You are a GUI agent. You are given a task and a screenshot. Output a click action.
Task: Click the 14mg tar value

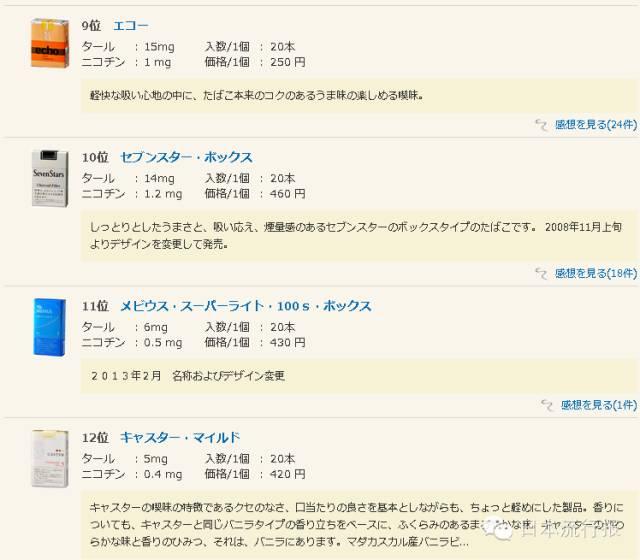click(159, 178)
